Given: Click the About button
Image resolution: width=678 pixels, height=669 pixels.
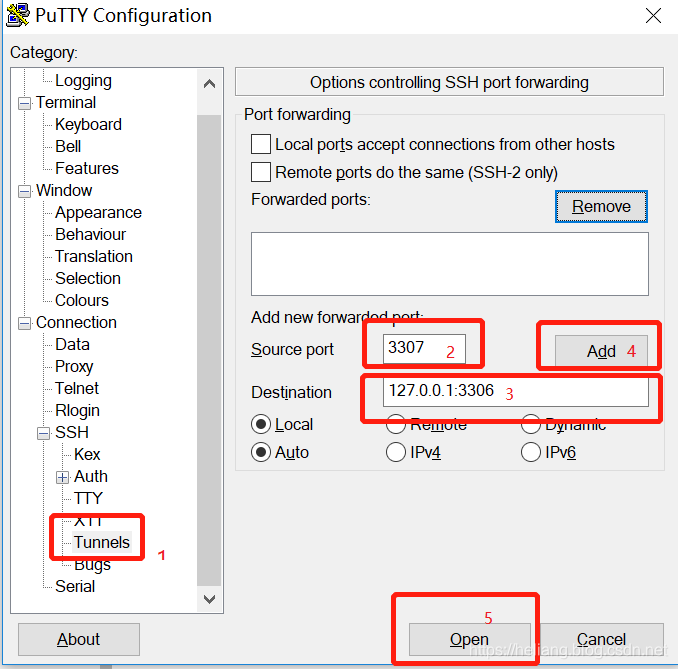Looking at the screenshot, I should tap(79, 639).
